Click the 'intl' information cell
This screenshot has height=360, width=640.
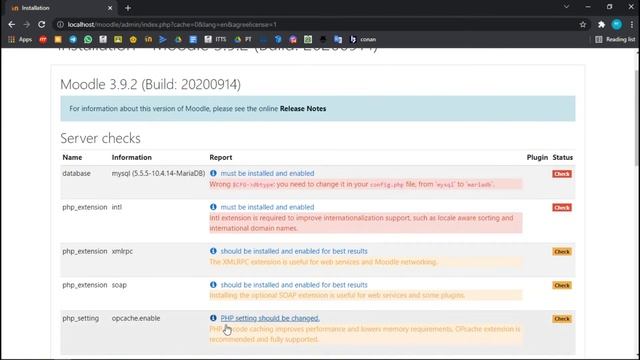pos(117,207)
